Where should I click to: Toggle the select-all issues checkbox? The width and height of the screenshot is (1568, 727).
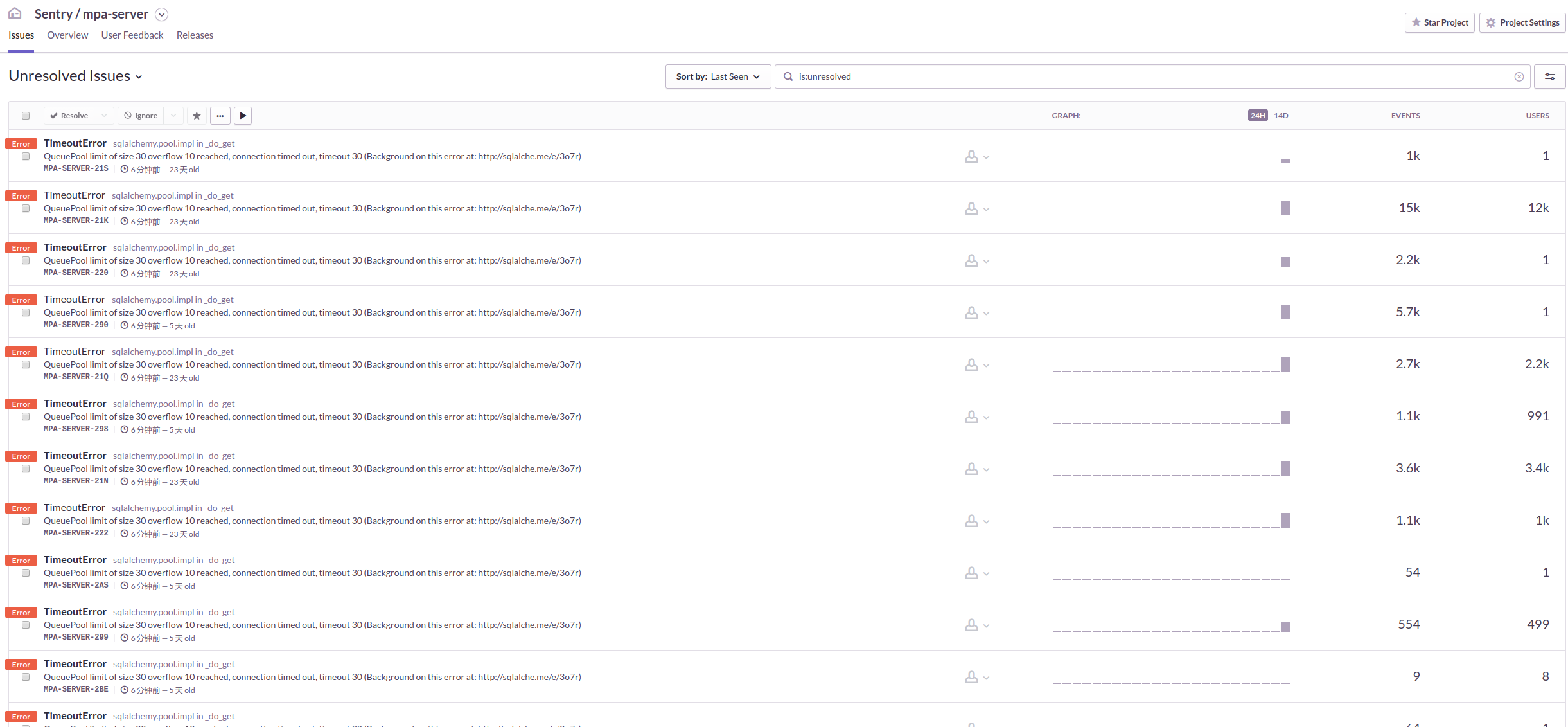tap(26, 116)
